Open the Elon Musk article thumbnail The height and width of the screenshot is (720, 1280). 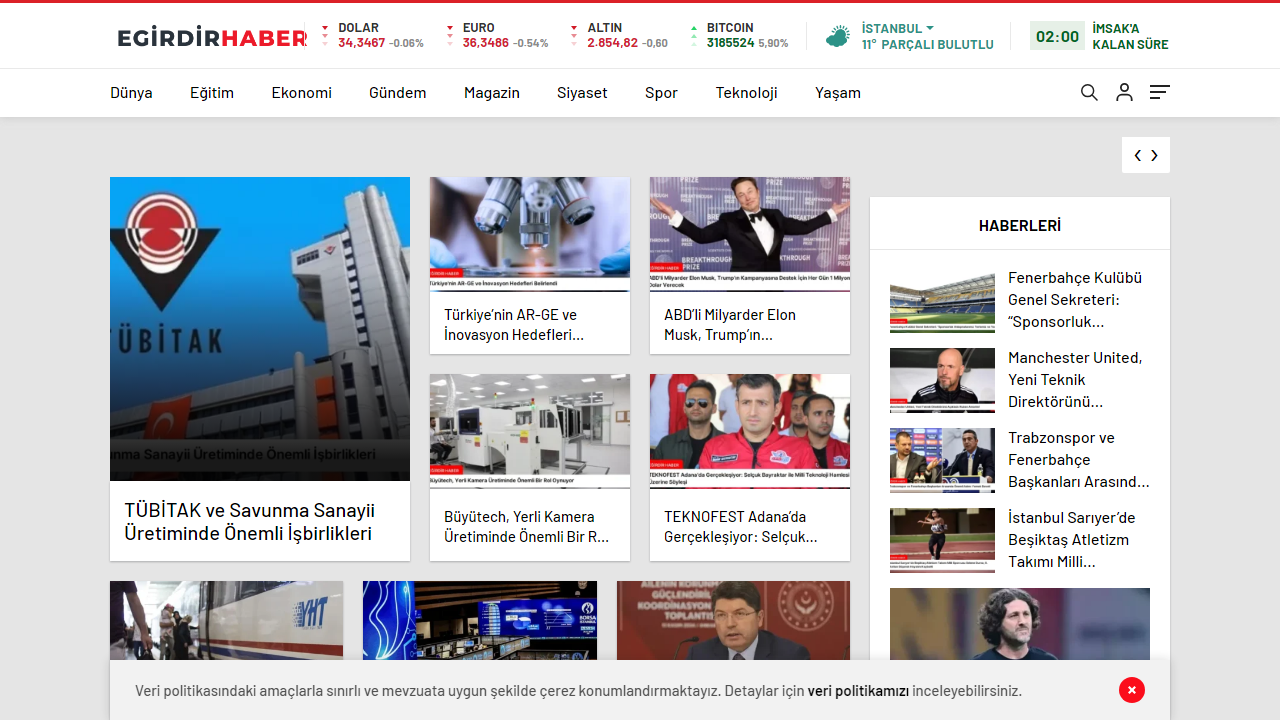pos(750,234)
